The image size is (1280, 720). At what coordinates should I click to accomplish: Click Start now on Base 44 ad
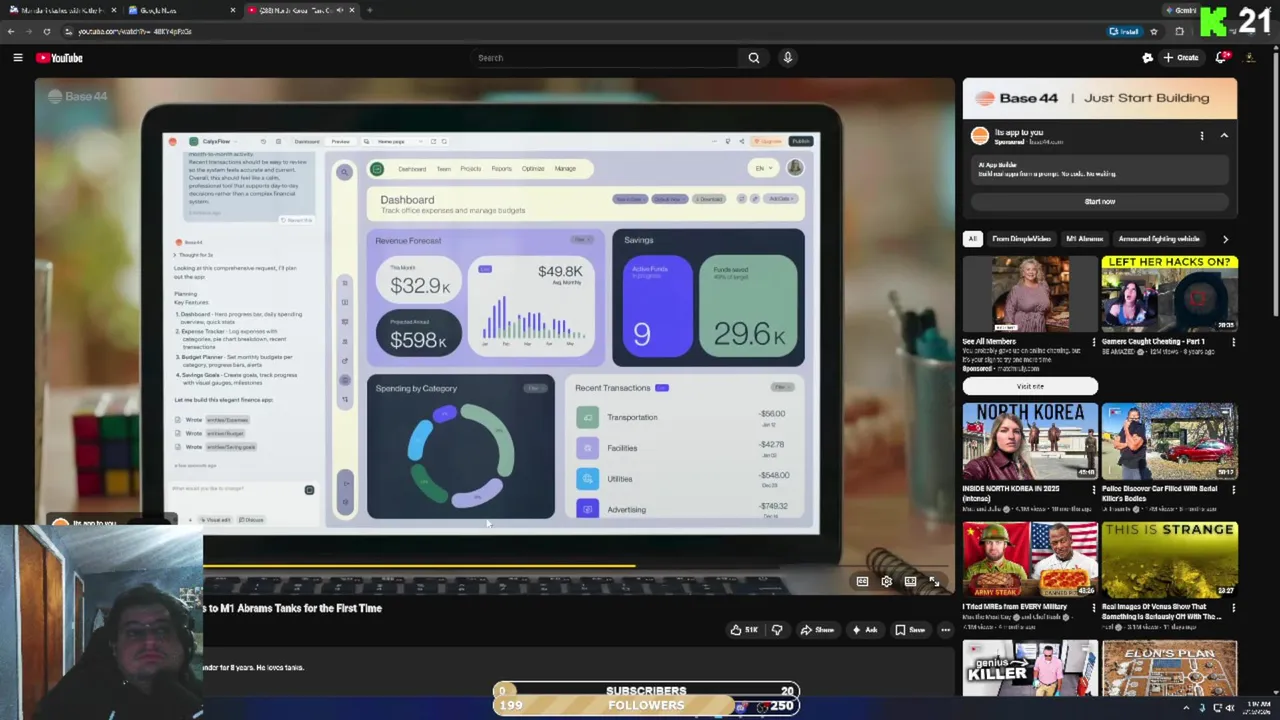pos(1100,202)
